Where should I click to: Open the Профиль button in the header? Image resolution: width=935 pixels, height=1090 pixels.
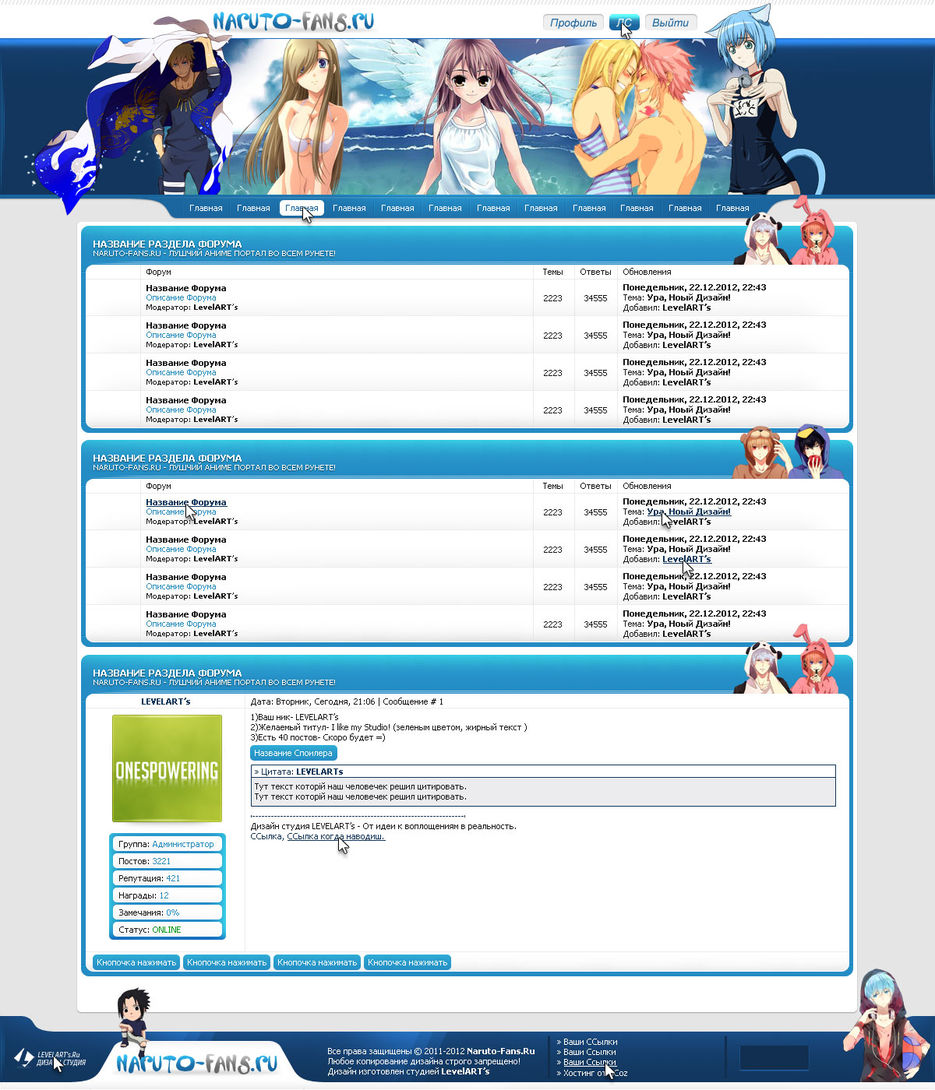click(573, 23)
